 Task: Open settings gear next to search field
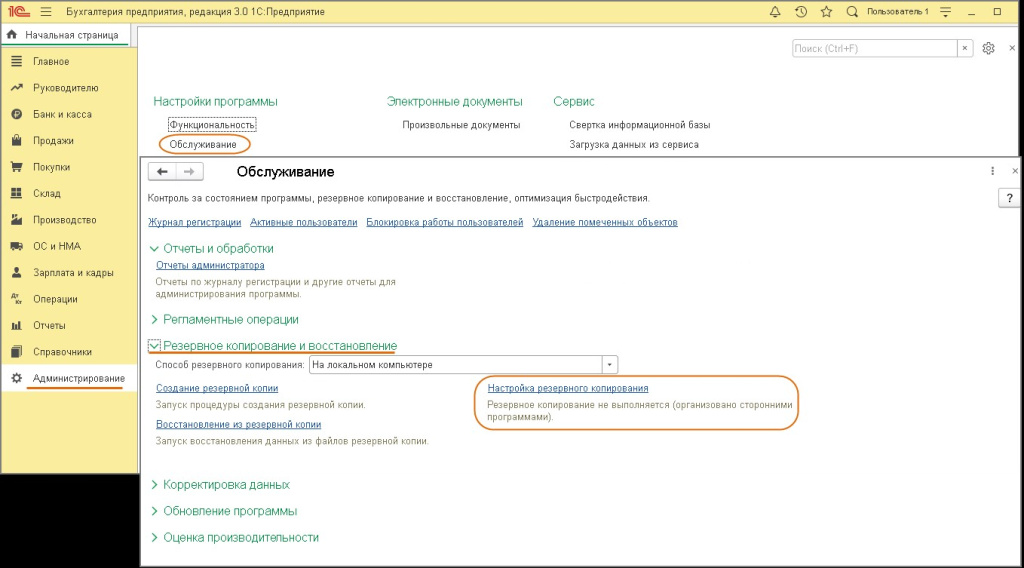tap(988, 48)
